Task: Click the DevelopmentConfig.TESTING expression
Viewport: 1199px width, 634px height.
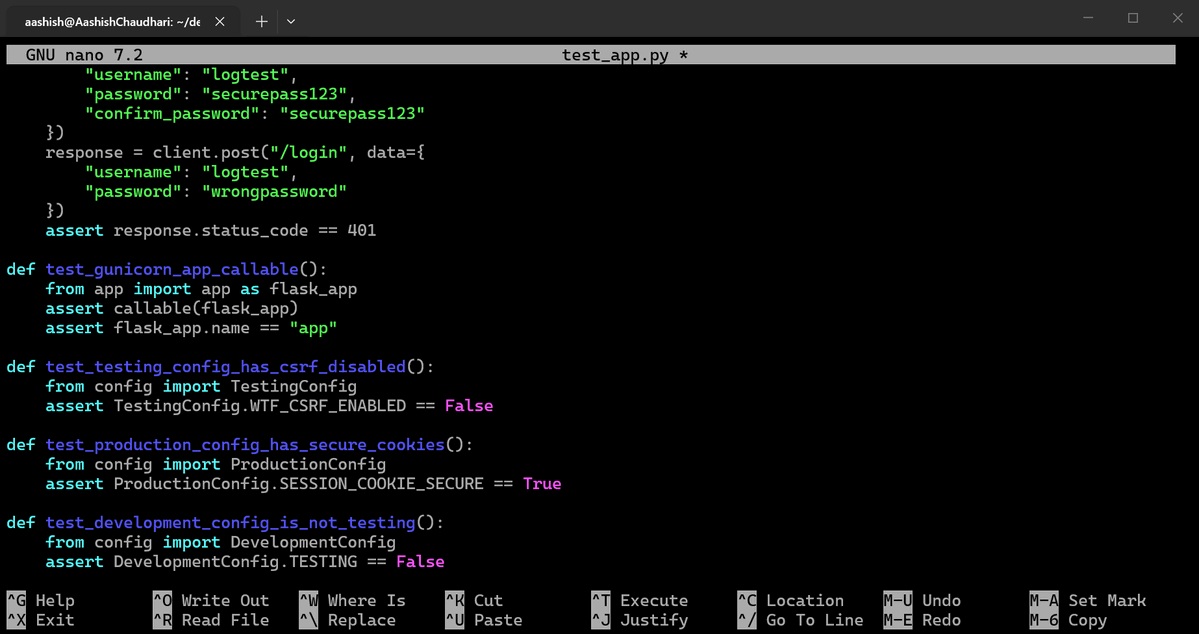Action: coord(235,562)
